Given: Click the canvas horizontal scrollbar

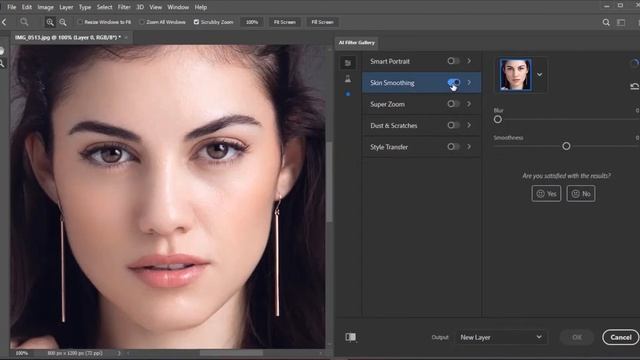Looking at the screenshot, I should click(x=231, y=353).
